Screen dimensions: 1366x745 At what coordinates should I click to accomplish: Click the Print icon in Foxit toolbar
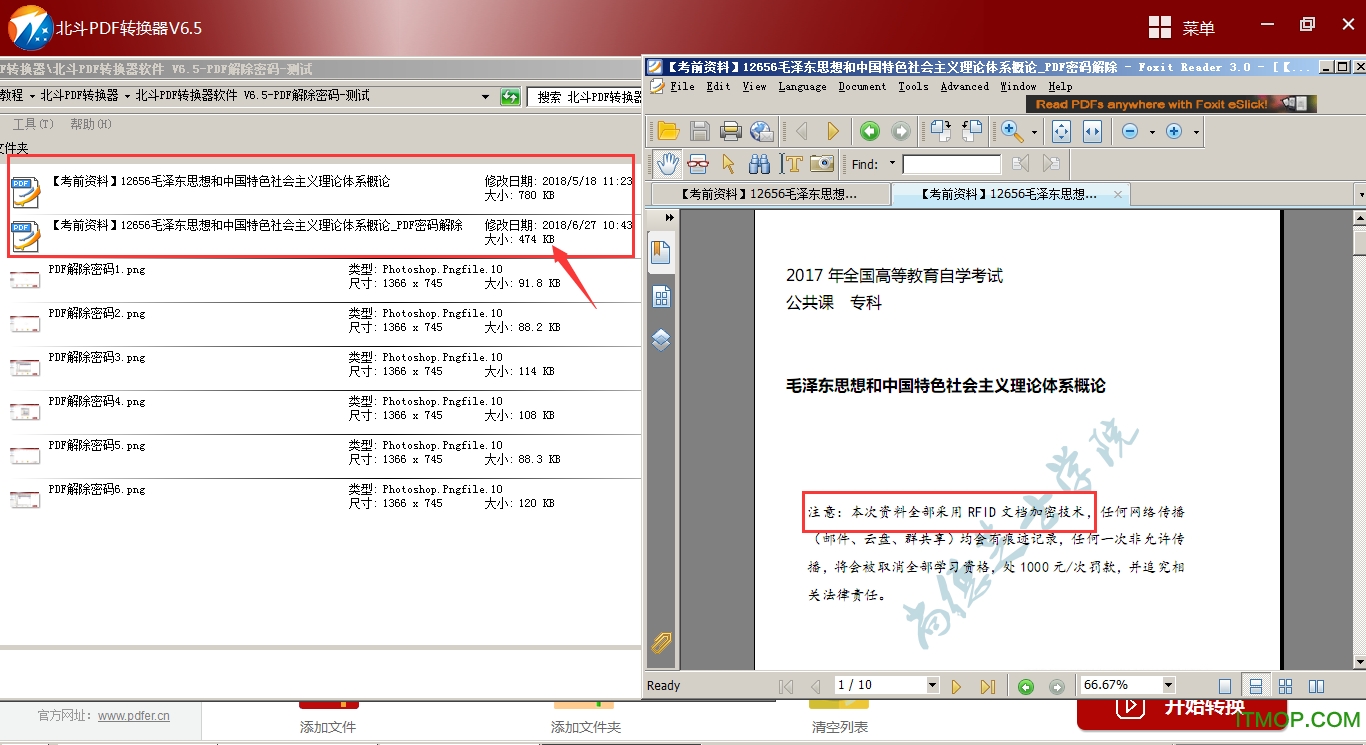tap(730, 131)
